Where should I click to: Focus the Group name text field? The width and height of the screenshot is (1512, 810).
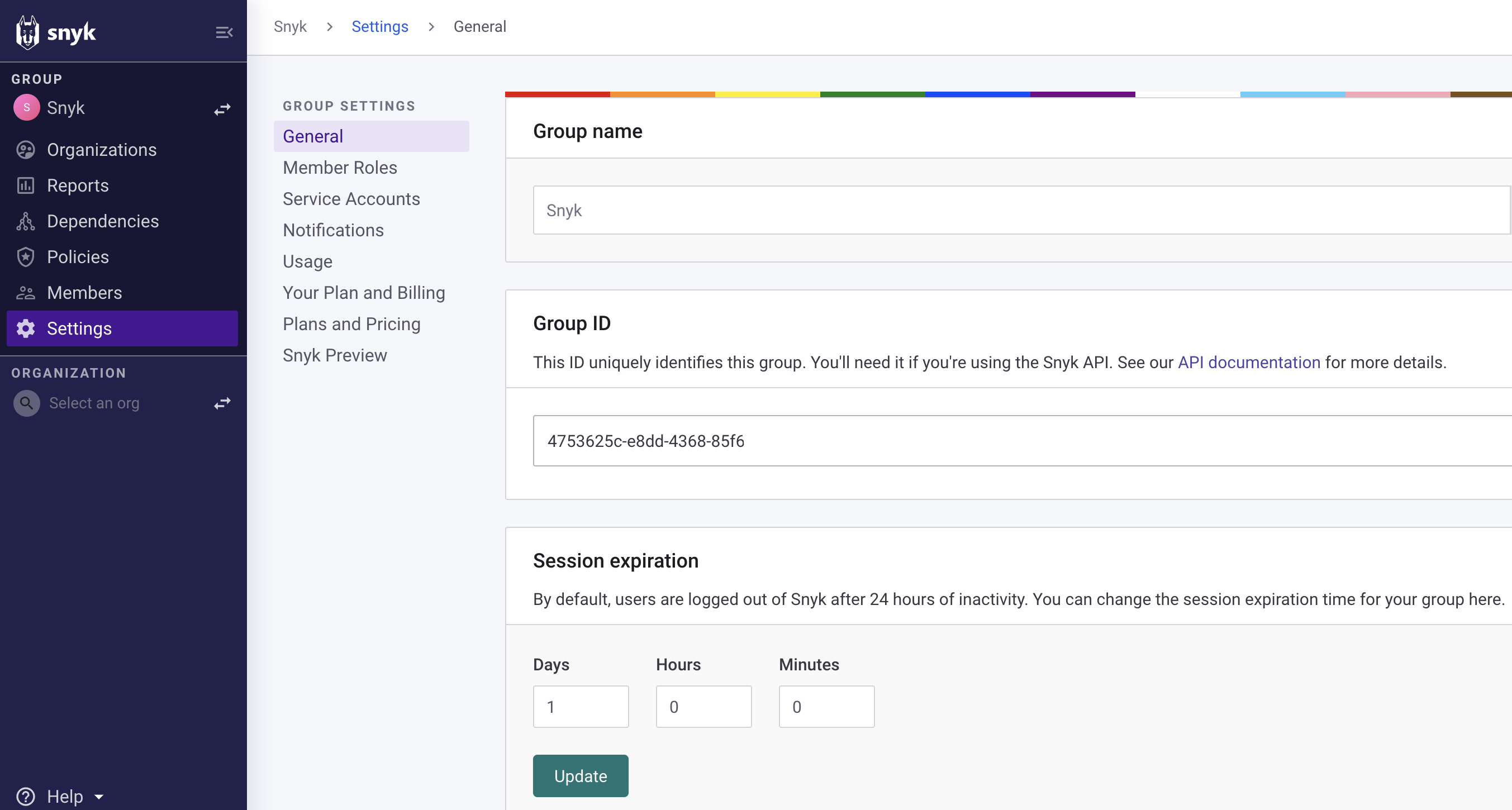point(1021,210)
